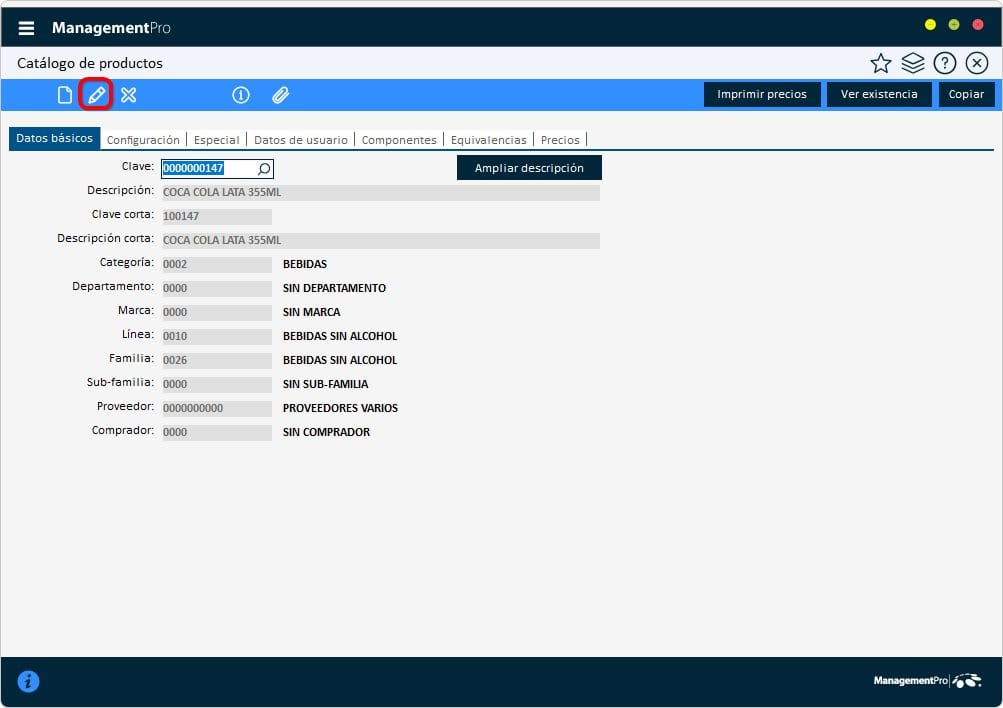Mark catalog as favorite with star icon
This screenshot has width=1003, height=708.
pos(880,64)
